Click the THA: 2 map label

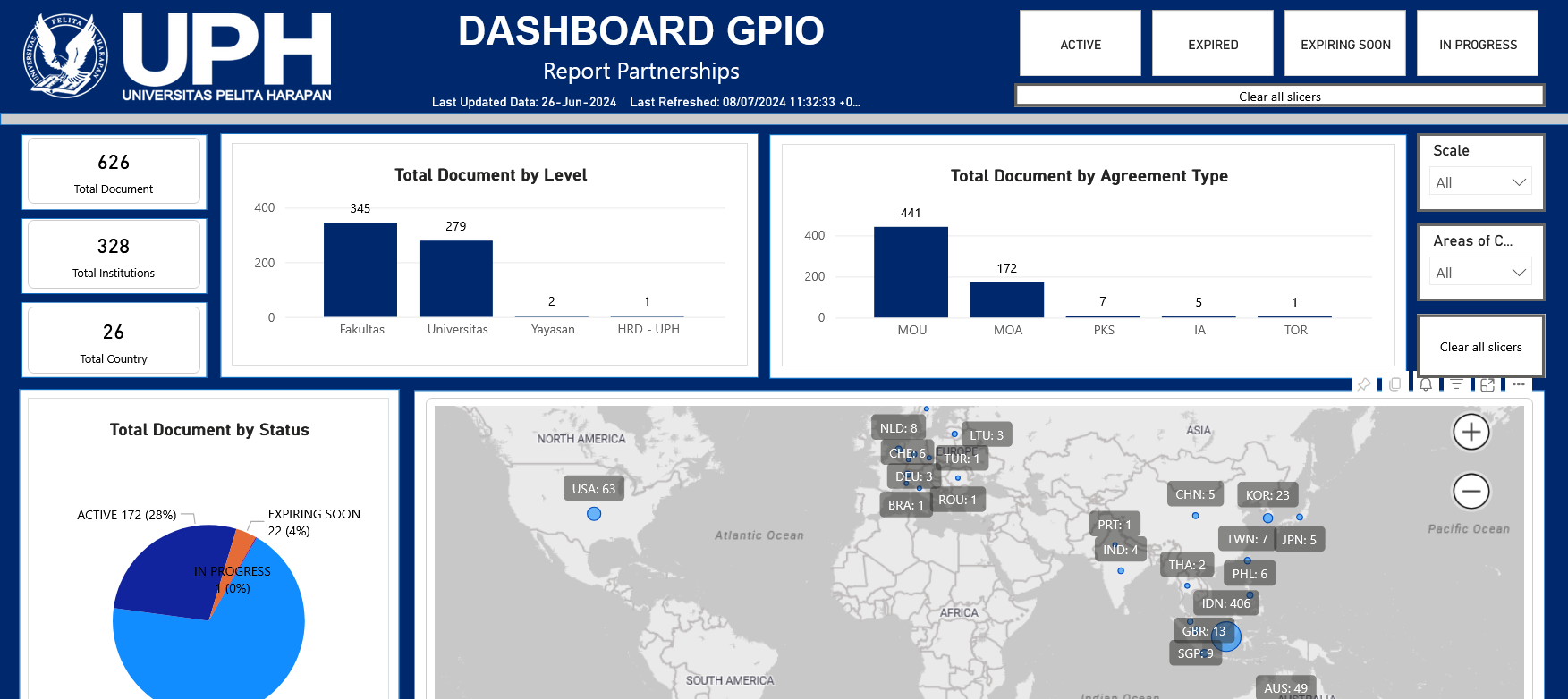[1187, 565]
